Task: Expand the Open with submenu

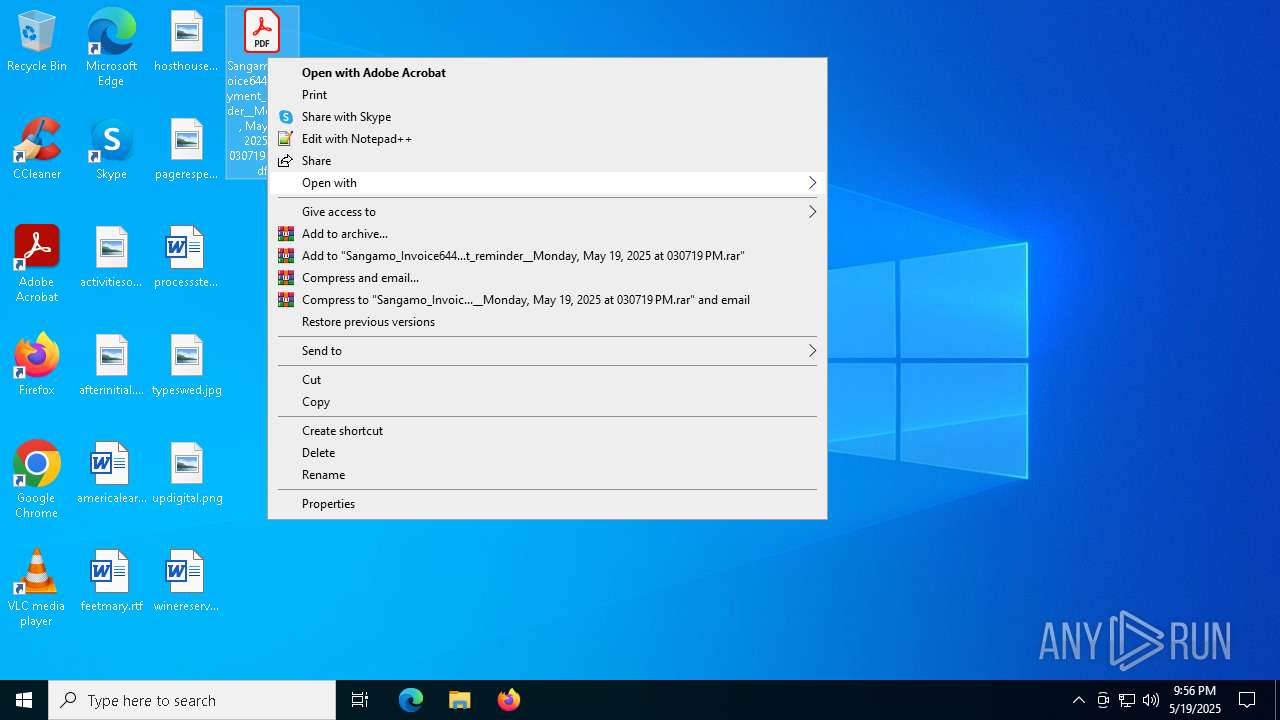Action: (546, 183)
